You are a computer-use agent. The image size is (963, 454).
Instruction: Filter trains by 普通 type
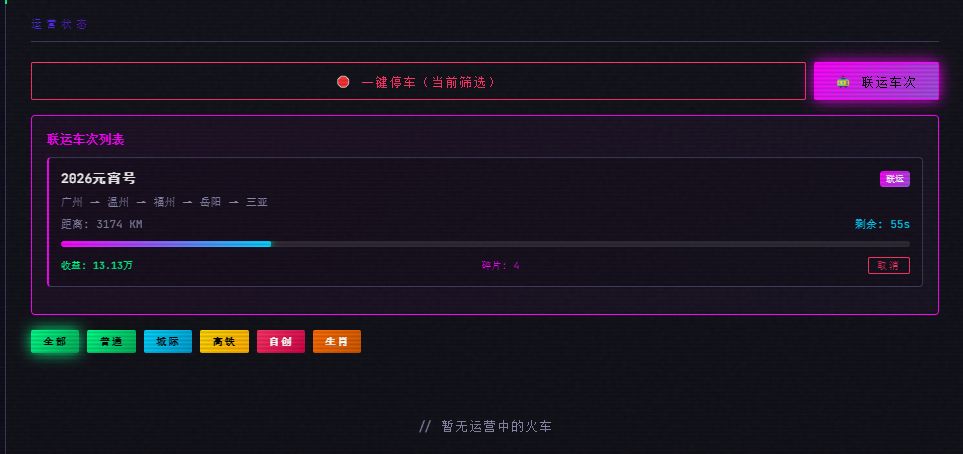click(x=111, y=342)
